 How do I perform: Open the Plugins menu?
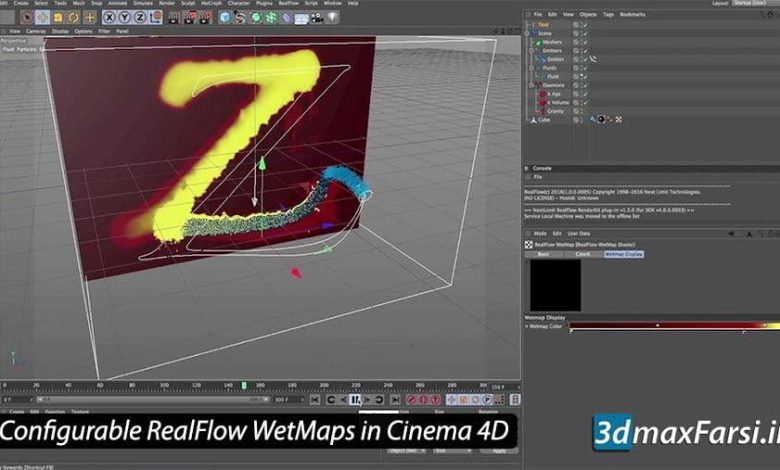coord(264,3)
